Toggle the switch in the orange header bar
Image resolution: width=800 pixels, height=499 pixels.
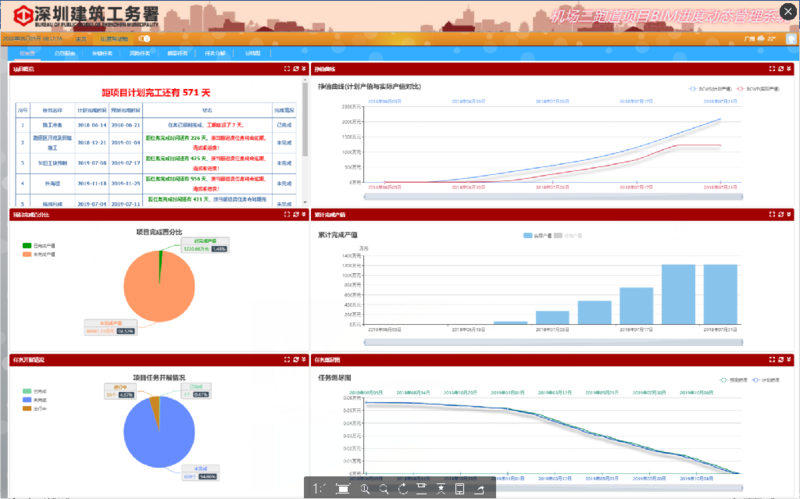pyautogui.click(x=145, y=38)
